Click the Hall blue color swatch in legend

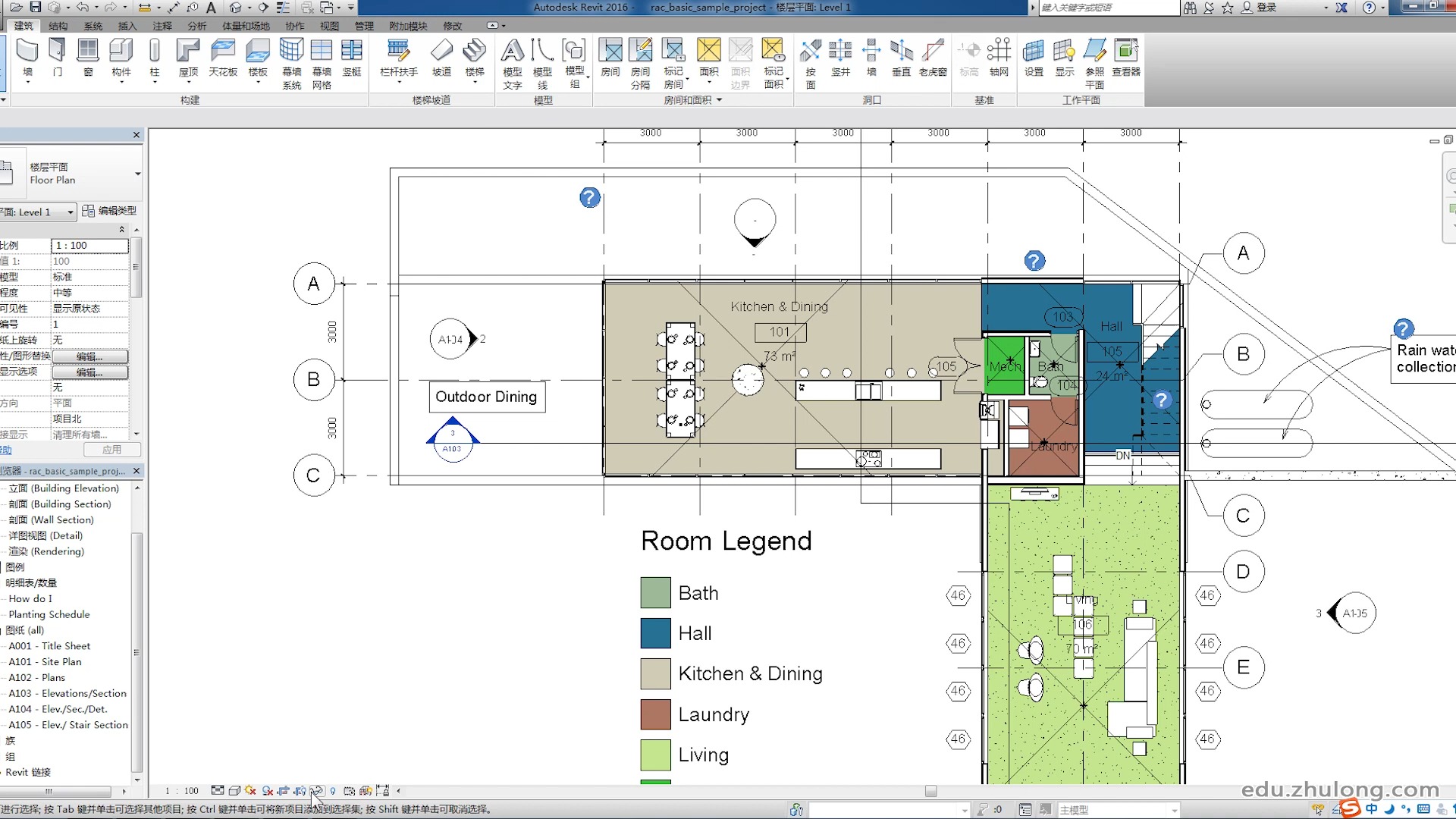click(655, 633)
